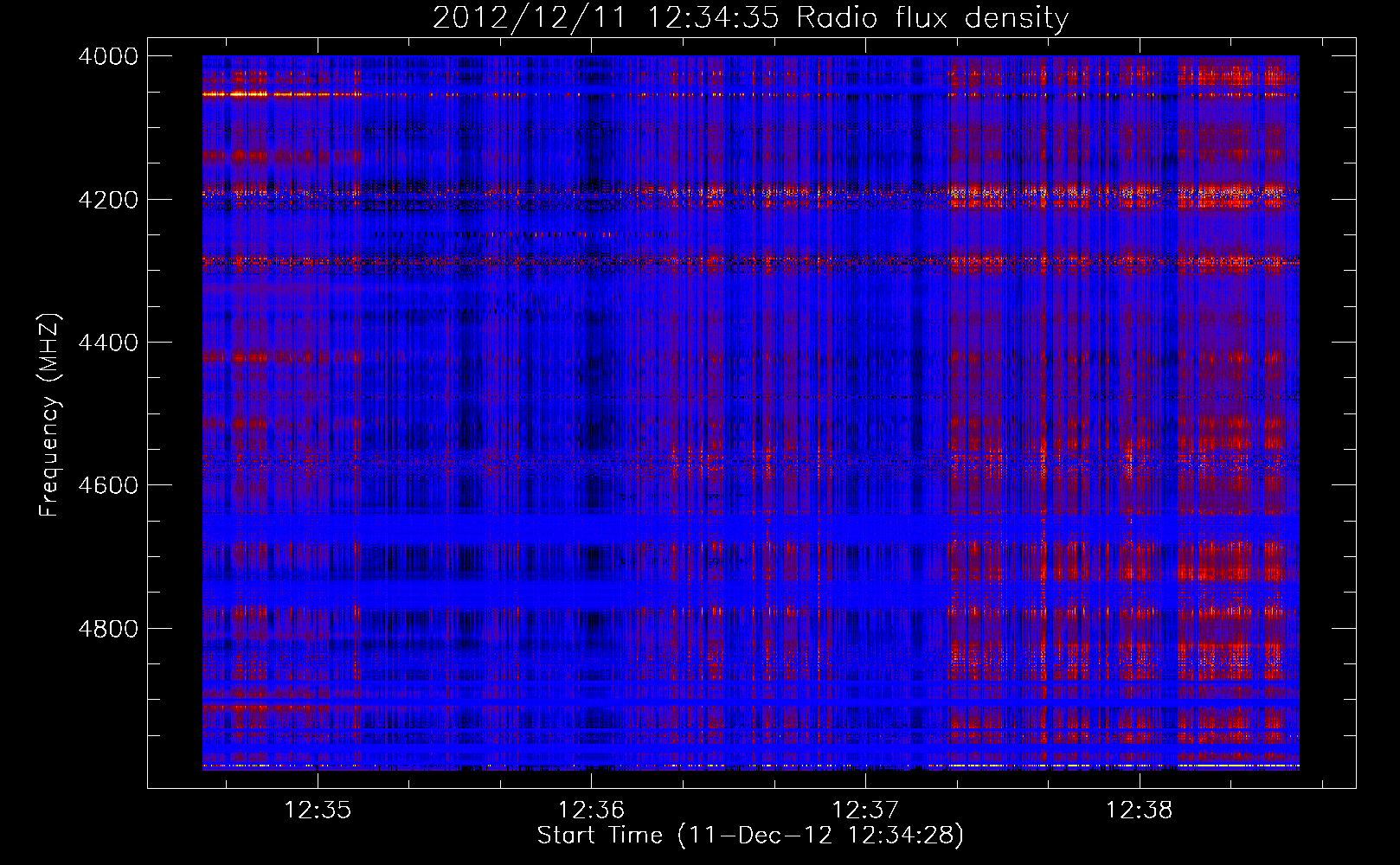The height and width of the screenshot is (865, 1400).
Task: Click the '4600' frequency axis label
Action: (108, 485)
